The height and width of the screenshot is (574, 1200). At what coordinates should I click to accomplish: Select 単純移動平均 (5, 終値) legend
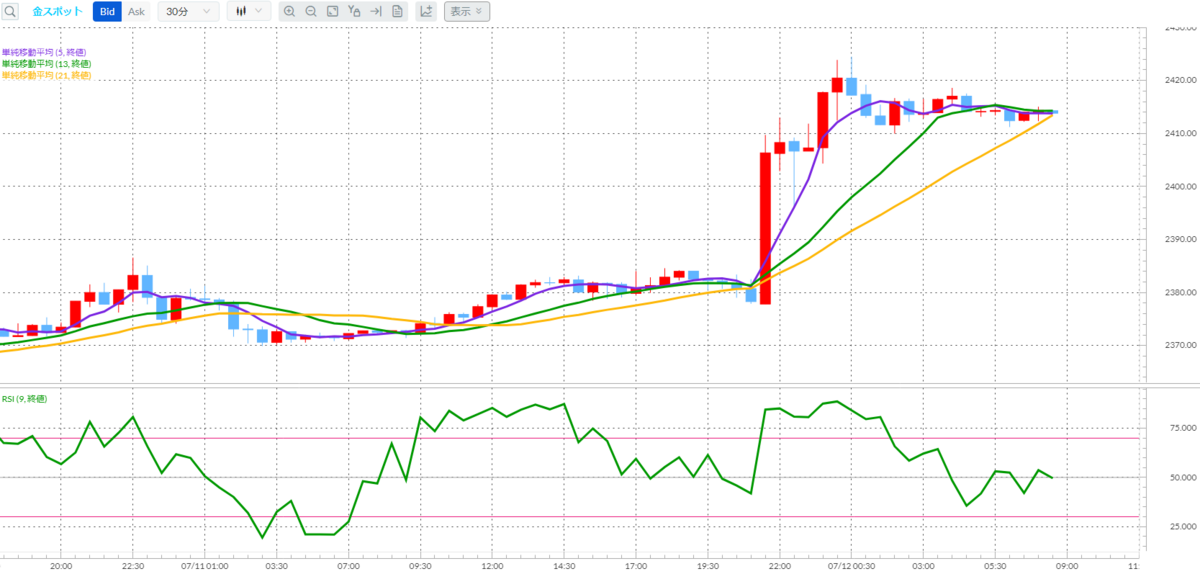46,52
